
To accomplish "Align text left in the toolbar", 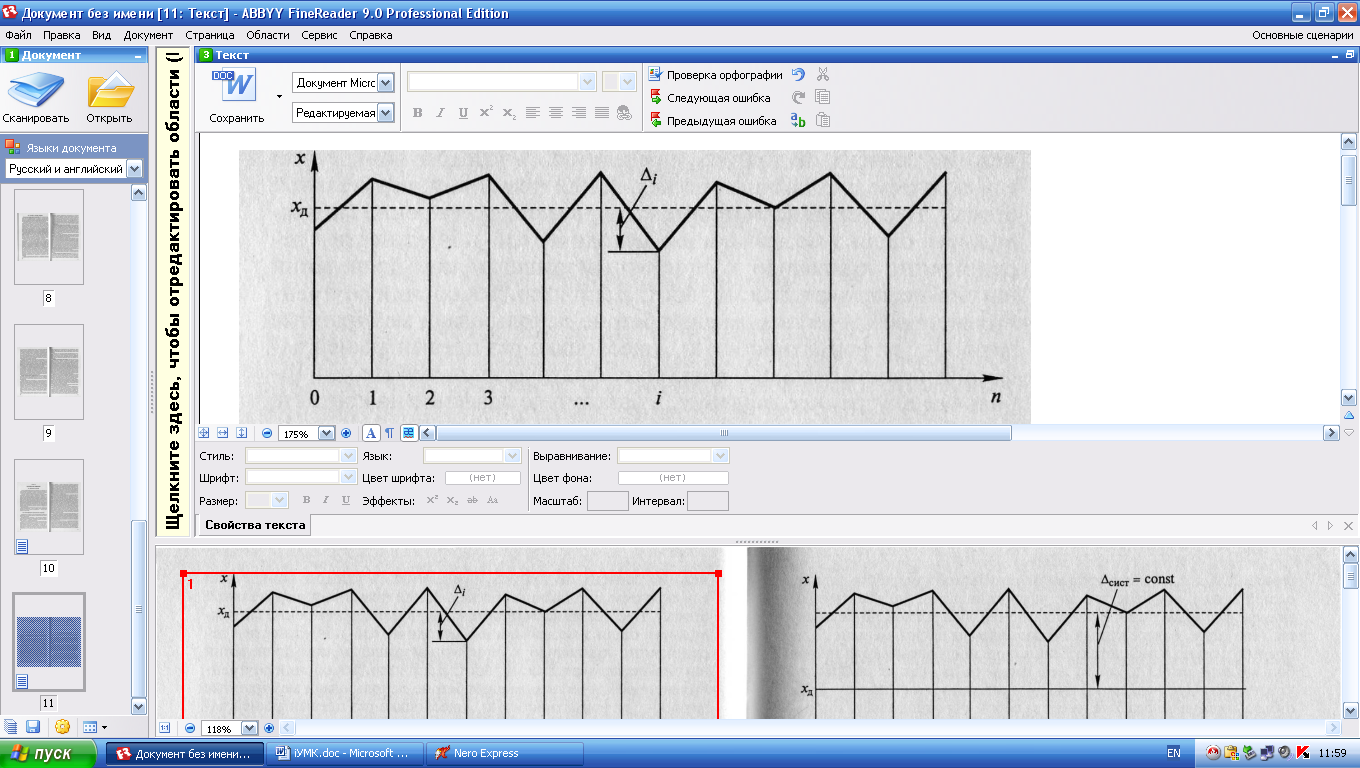I will click(533, 113).
